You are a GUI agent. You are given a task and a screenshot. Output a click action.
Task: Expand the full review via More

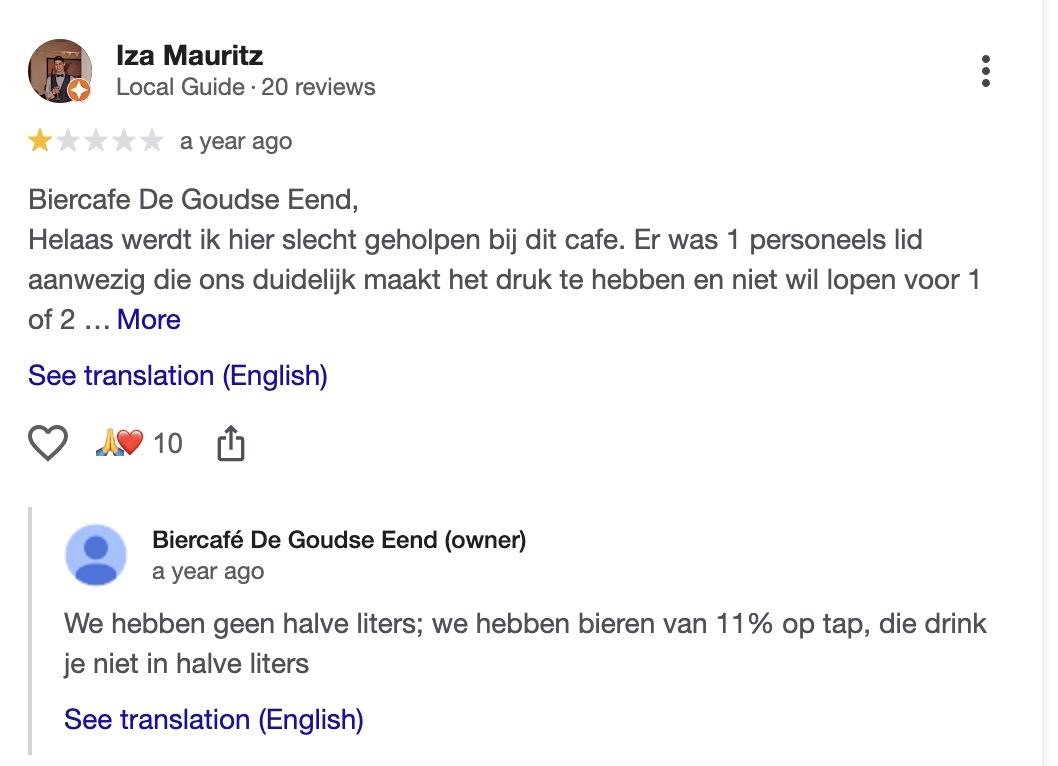(x=149, y=320)
